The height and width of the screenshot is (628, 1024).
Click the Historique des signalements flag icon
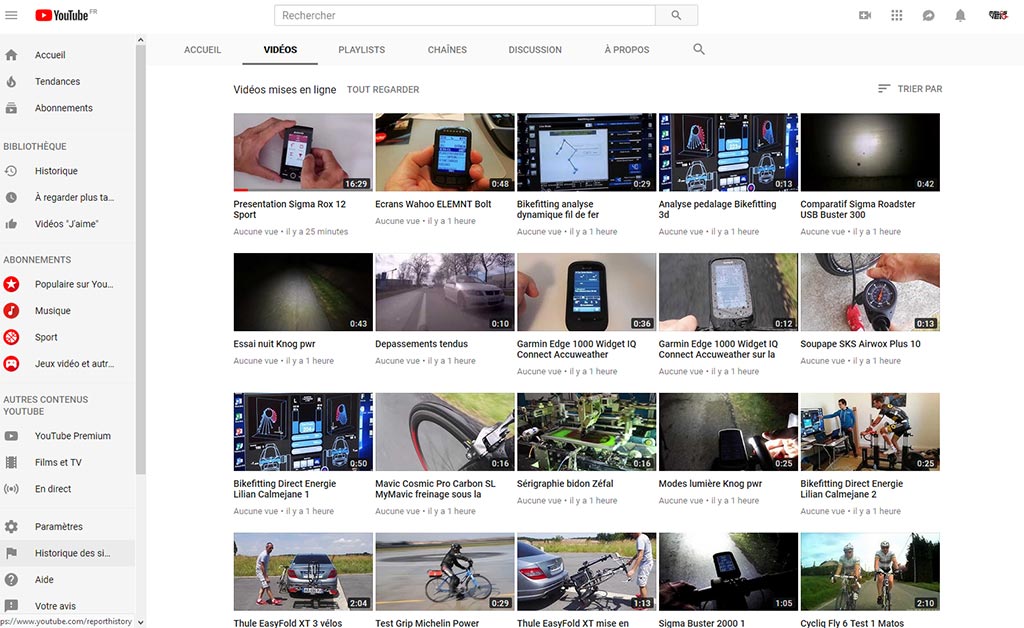[11, 553]
